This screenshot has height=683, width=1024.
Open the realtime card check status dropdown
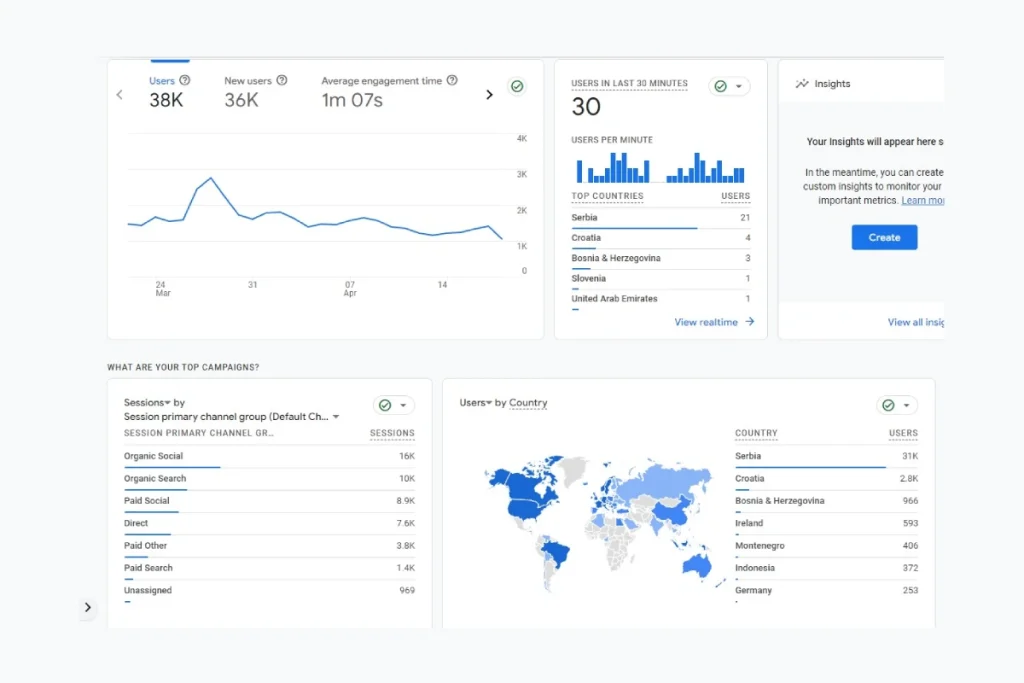730,87
